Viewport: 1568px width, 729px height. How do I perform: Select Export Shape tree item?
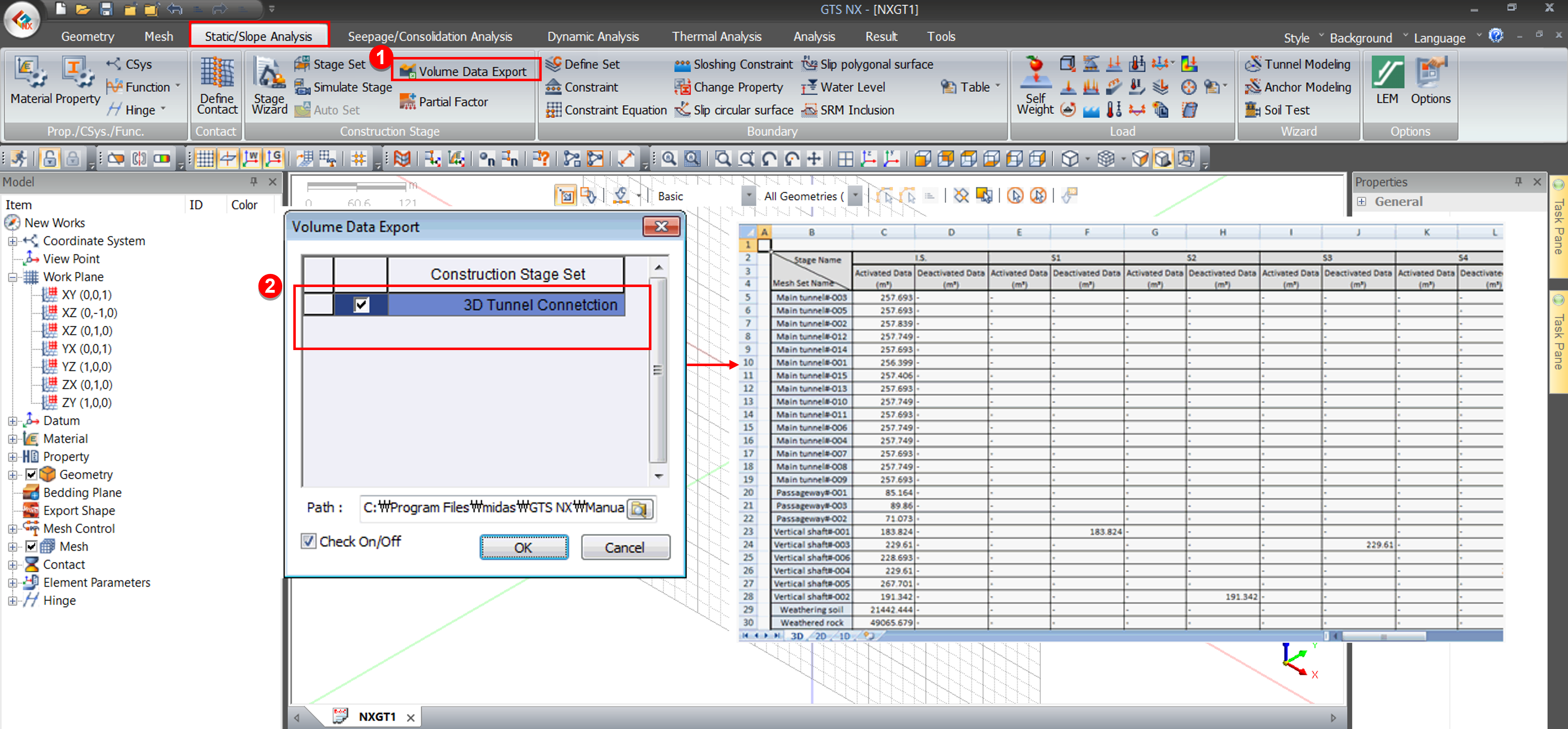pyautogui.click(x=78, y=511)
